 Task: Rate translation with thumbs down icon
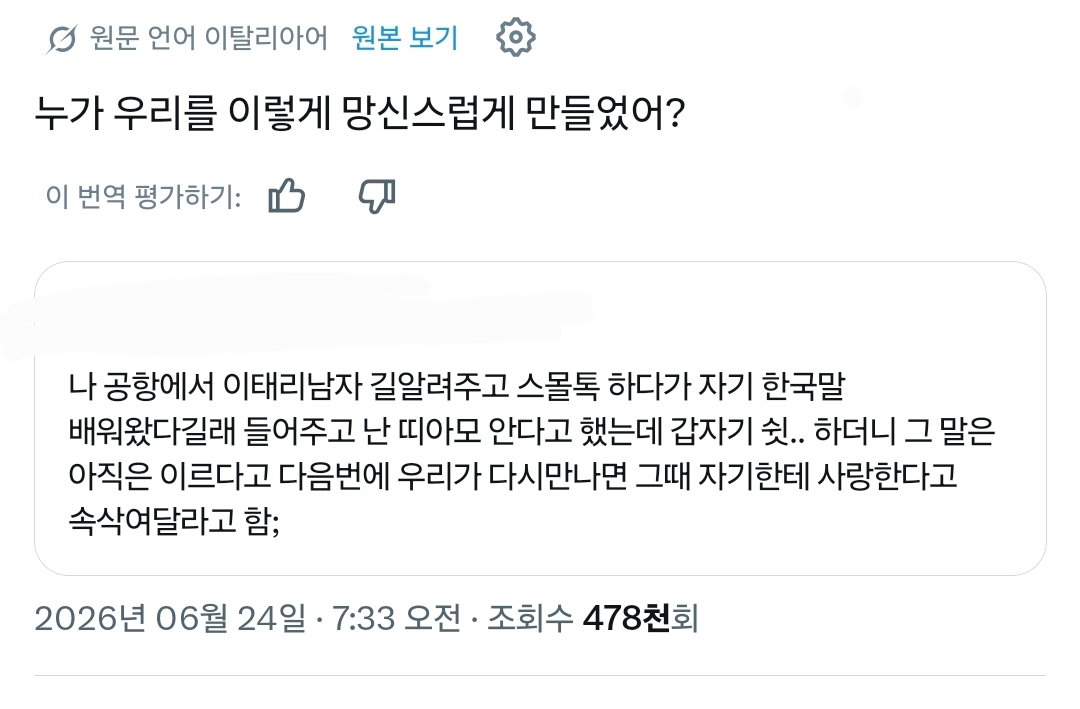(x=377, y=196)
